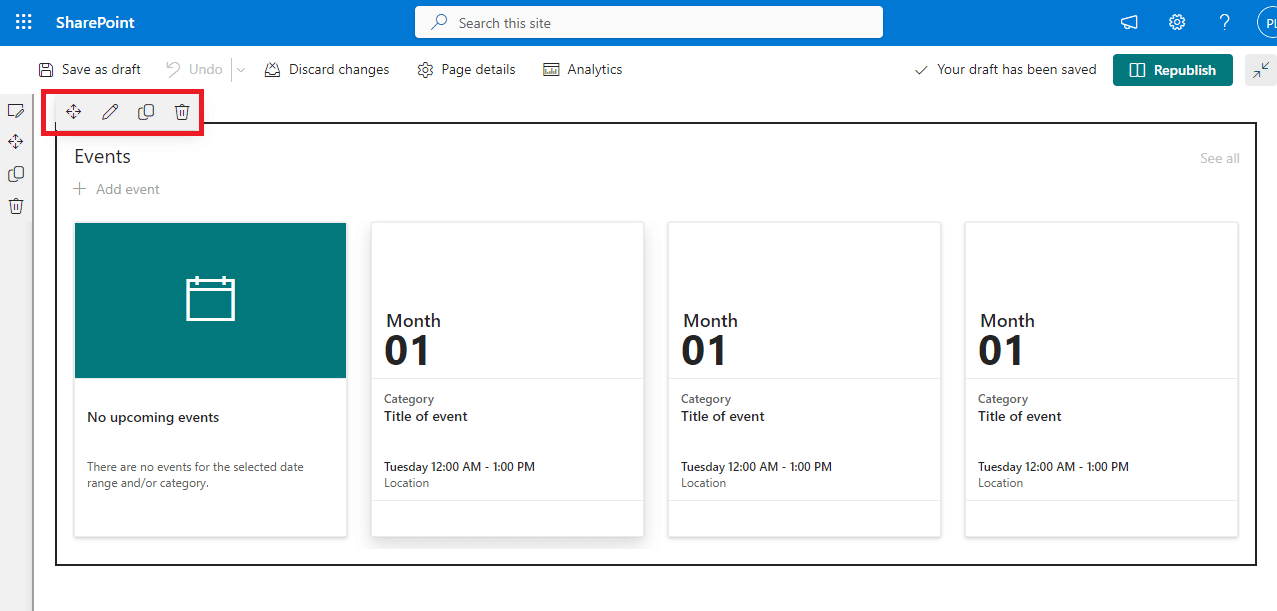The image size is (1277, 611).
Task: Click the Delete web part trash icon
Action: coord(182,112)
